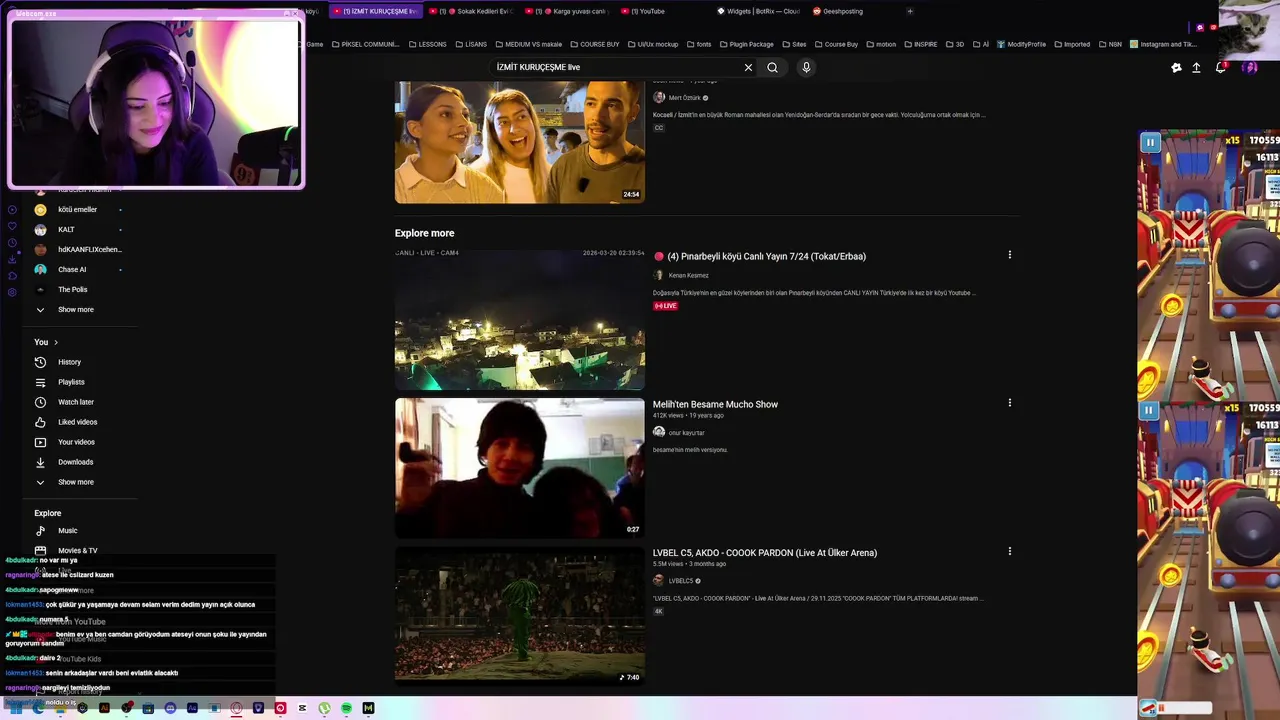Click the Watch later clock icon

40,402
